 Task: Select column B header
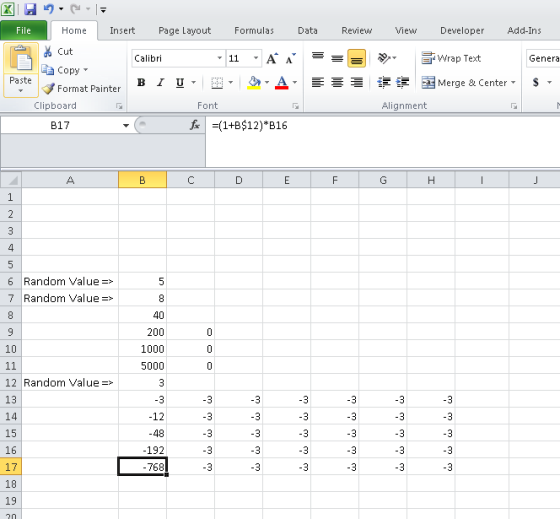pos(142,180)
